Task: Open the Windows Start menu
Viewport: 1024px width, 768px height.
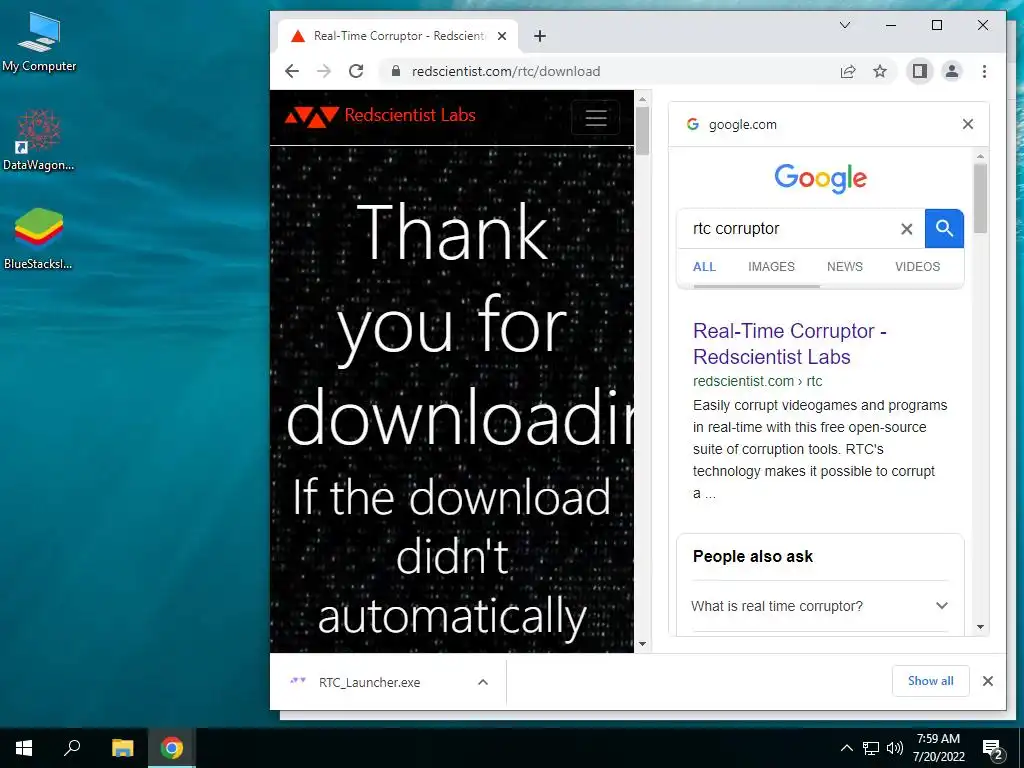Action: pos(24,748)
